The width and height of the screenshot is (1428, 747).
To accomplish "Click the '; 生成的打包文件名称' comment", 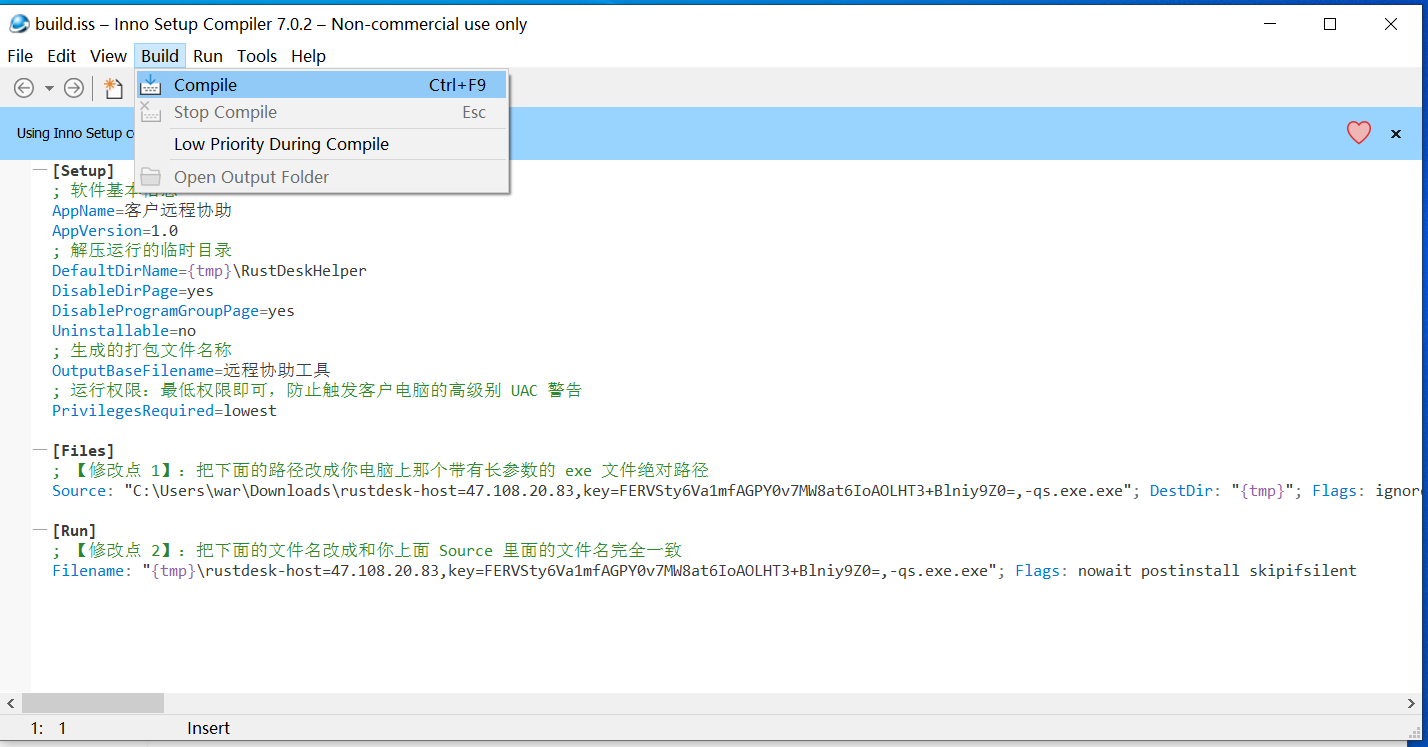I will (x=142, y=351).
